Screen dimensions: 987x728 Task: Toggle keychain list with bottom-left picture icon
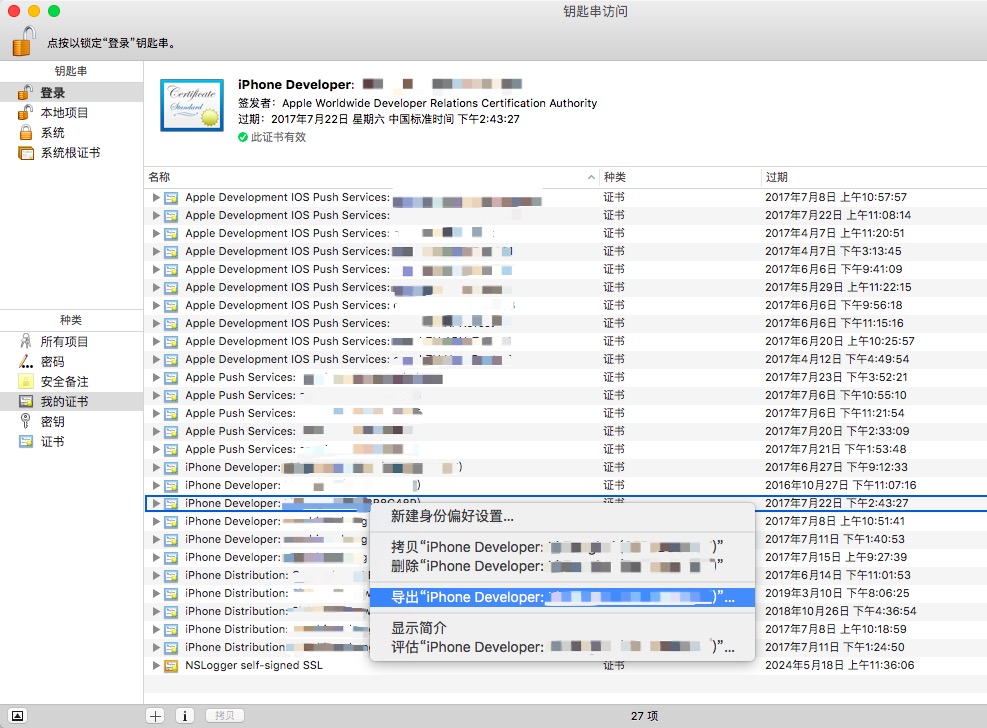[17, 716]
